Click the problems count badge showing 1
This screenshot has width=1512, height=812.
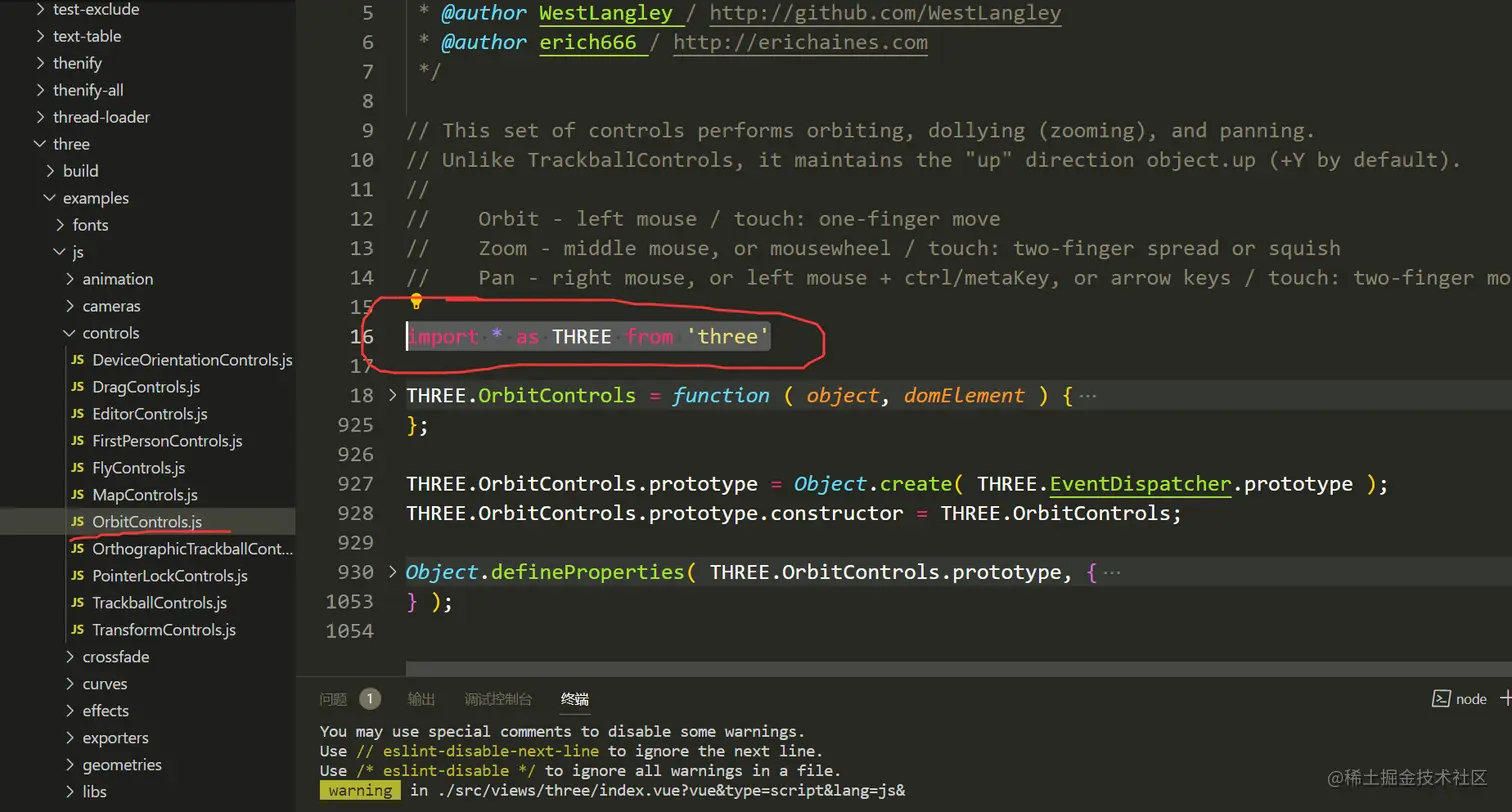[x=370, y=699]
